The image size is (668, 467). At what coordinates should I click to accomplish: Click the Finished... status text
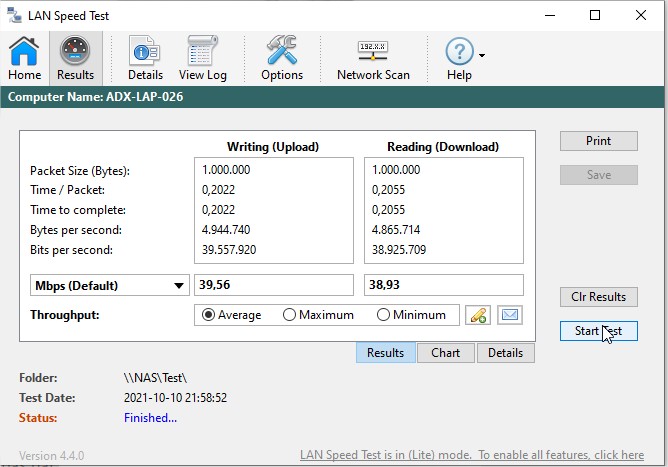coord(150,418)
